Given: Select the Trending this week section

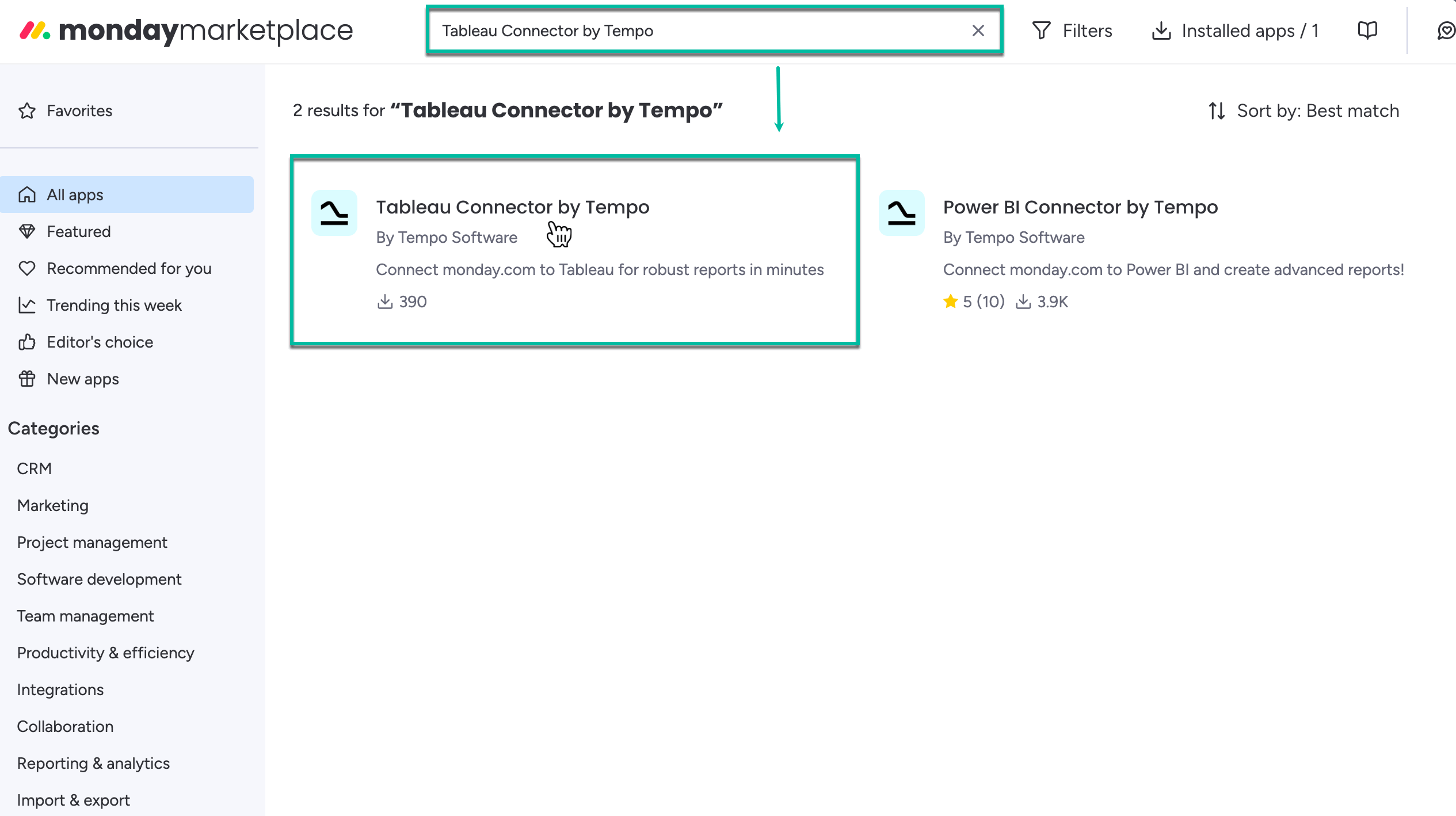Looking at the screenshot, I should click(x=114, y=305).
